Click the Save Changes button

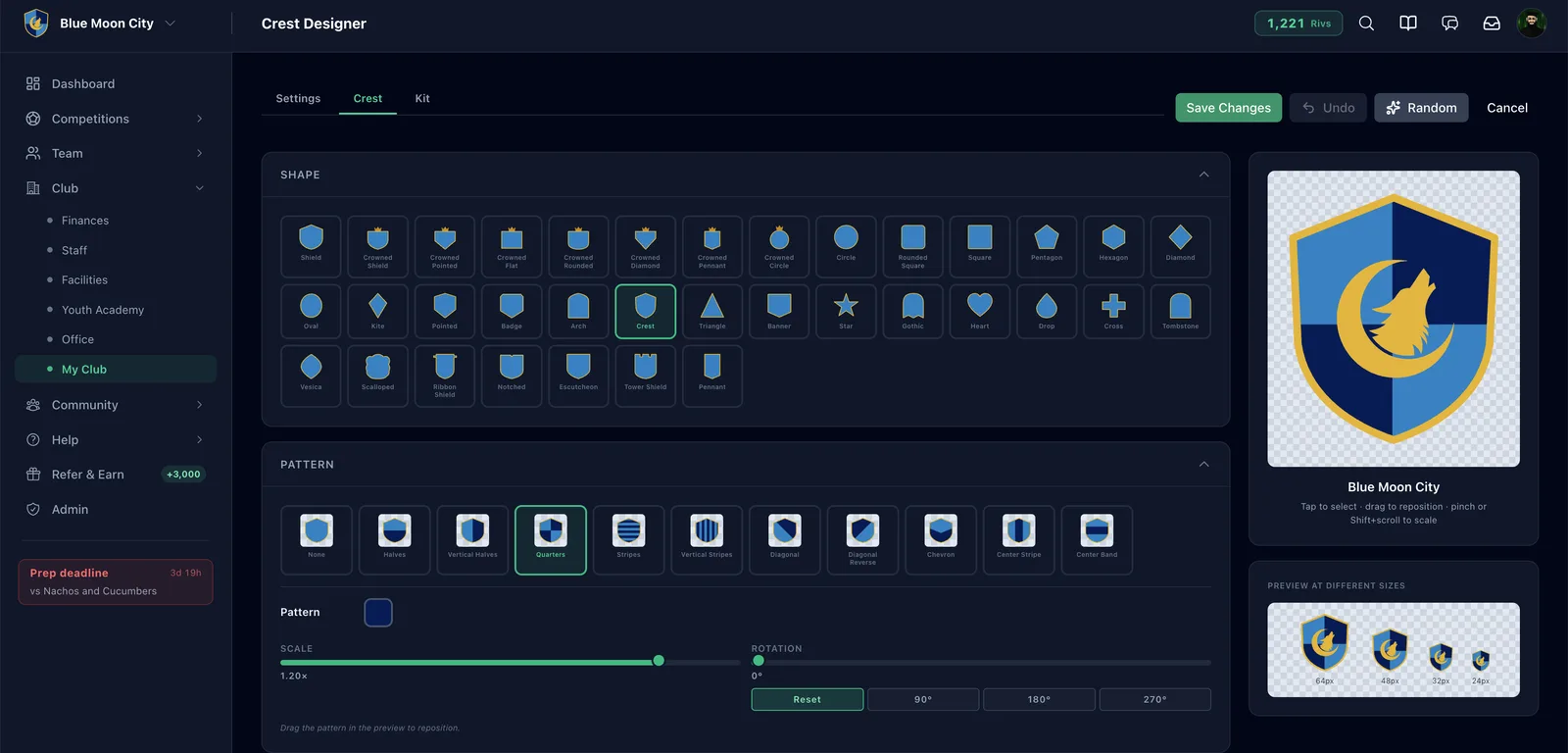click(x=1228, y=108)
